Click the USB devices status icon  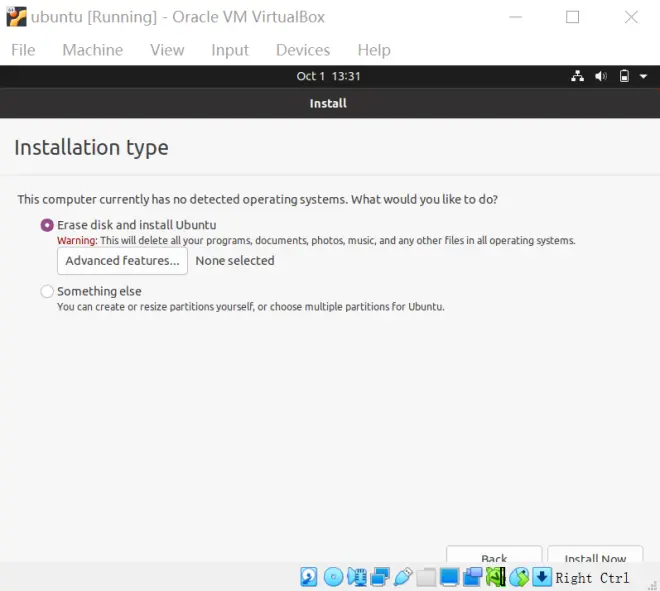tap(403, 577)
